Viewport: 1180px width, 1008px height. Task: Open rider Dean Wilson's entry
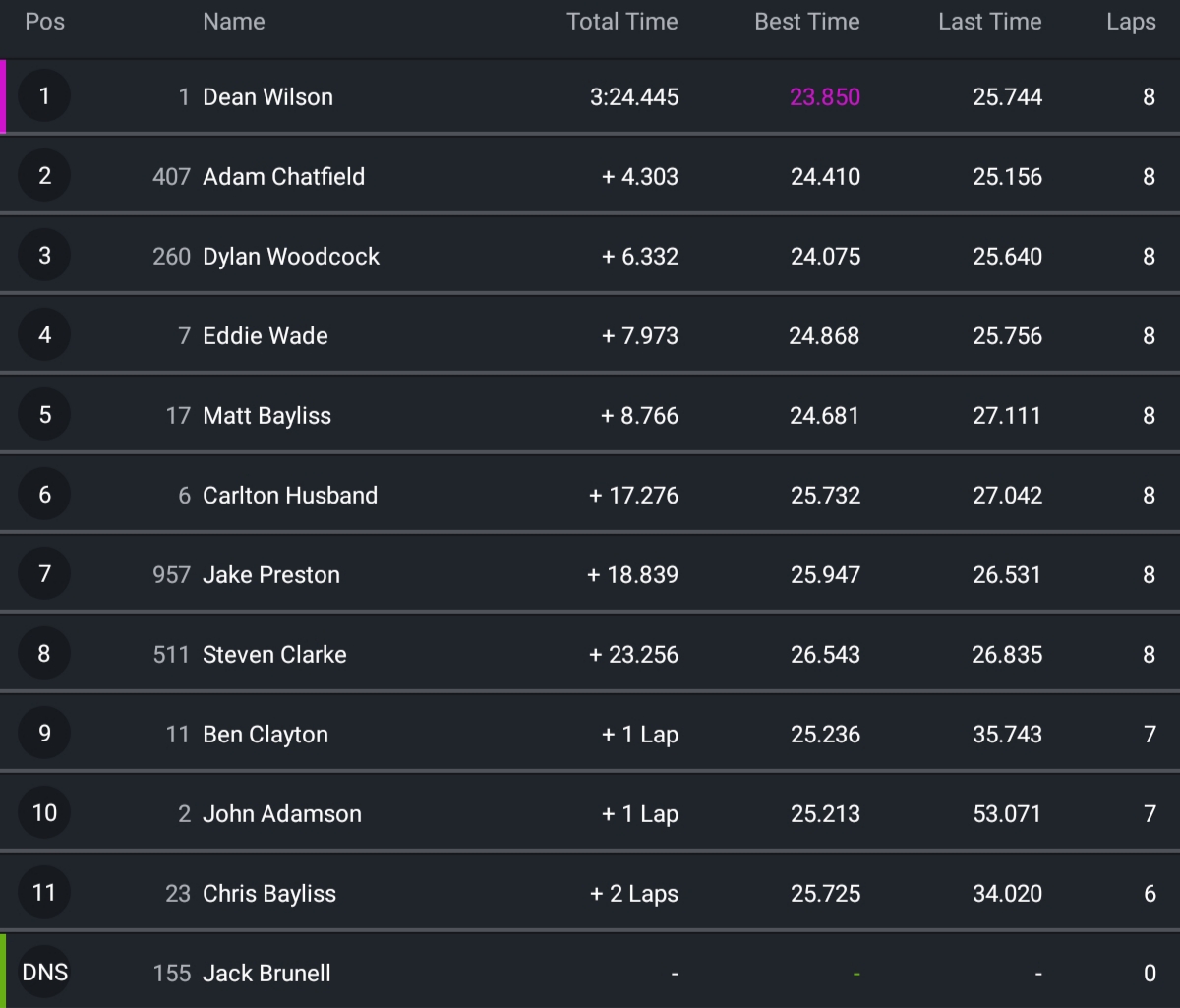tap(267, 96)
